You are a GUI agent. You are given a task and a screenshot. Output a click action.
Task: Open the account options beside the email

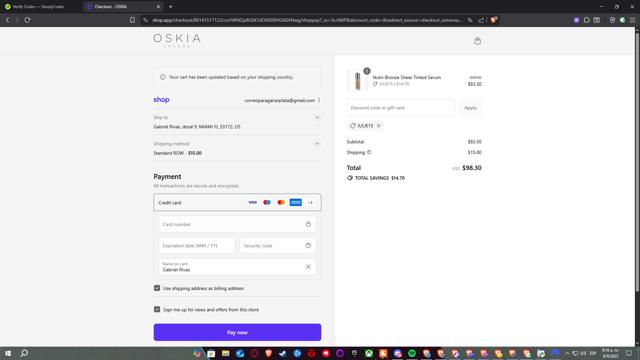[319, 100]
